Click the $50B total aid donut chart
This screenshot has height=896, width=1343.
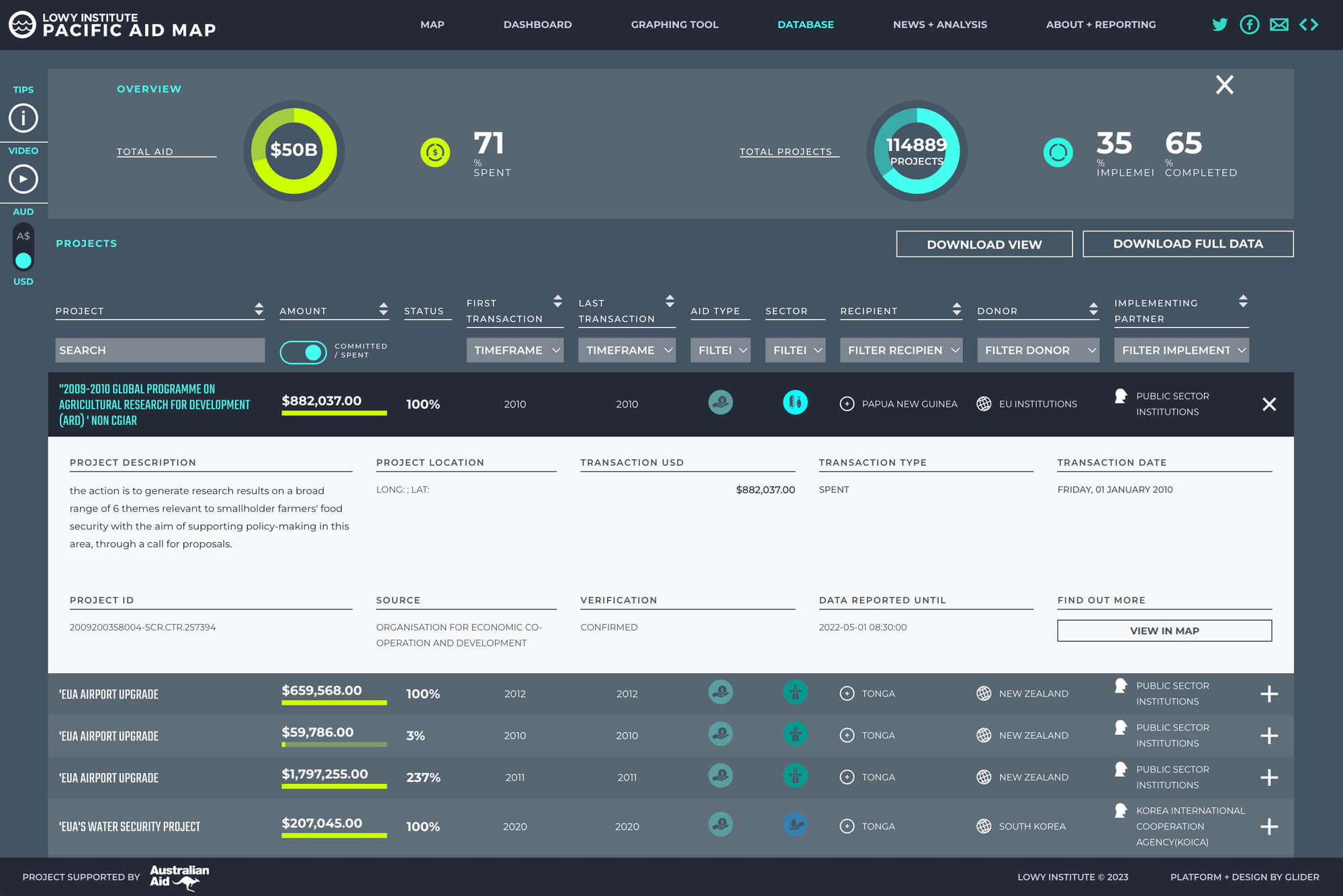(x=294, y=151)
